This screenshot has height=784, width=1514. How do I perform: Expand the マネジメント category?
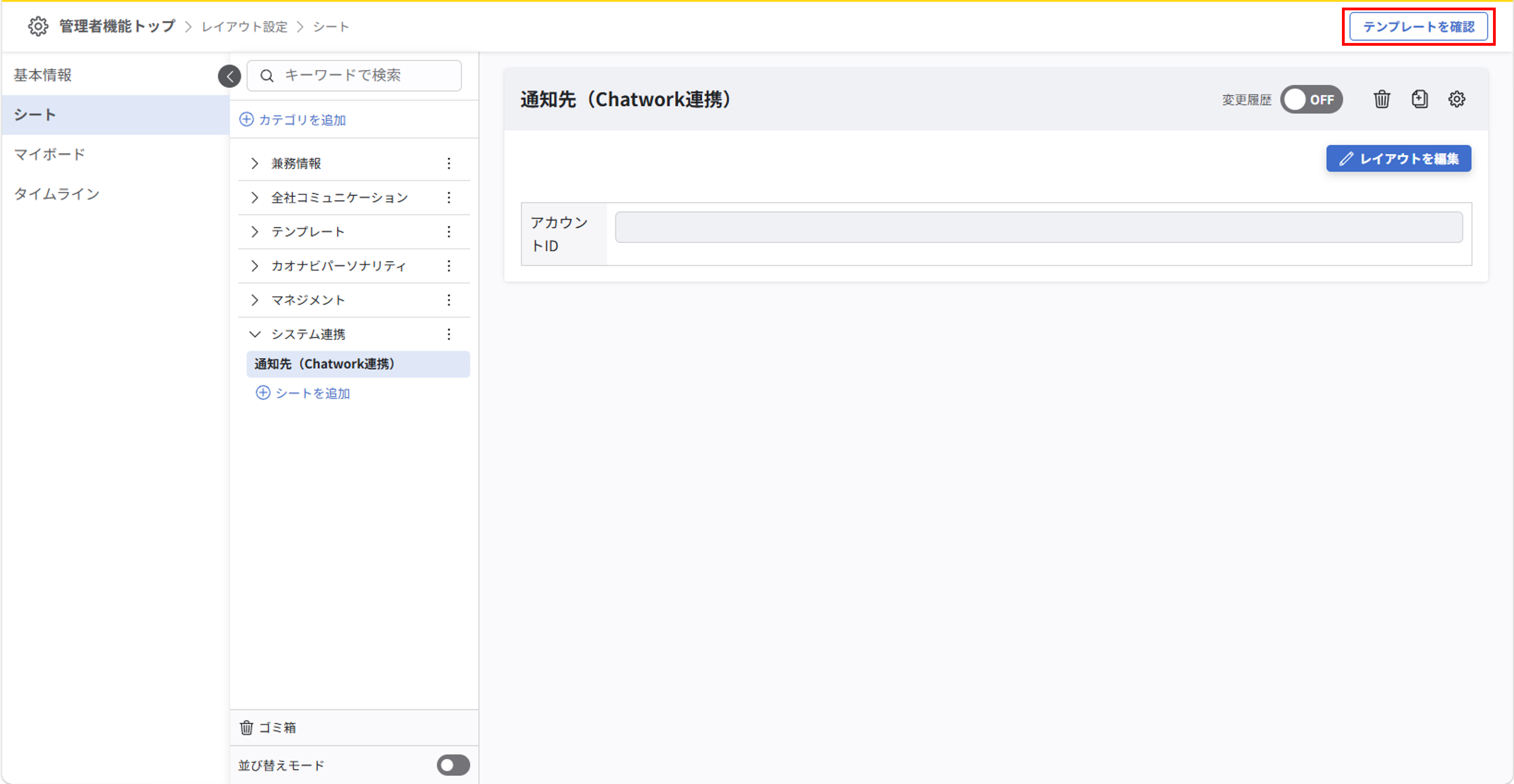pyautogui.click(x=255, y=300)
